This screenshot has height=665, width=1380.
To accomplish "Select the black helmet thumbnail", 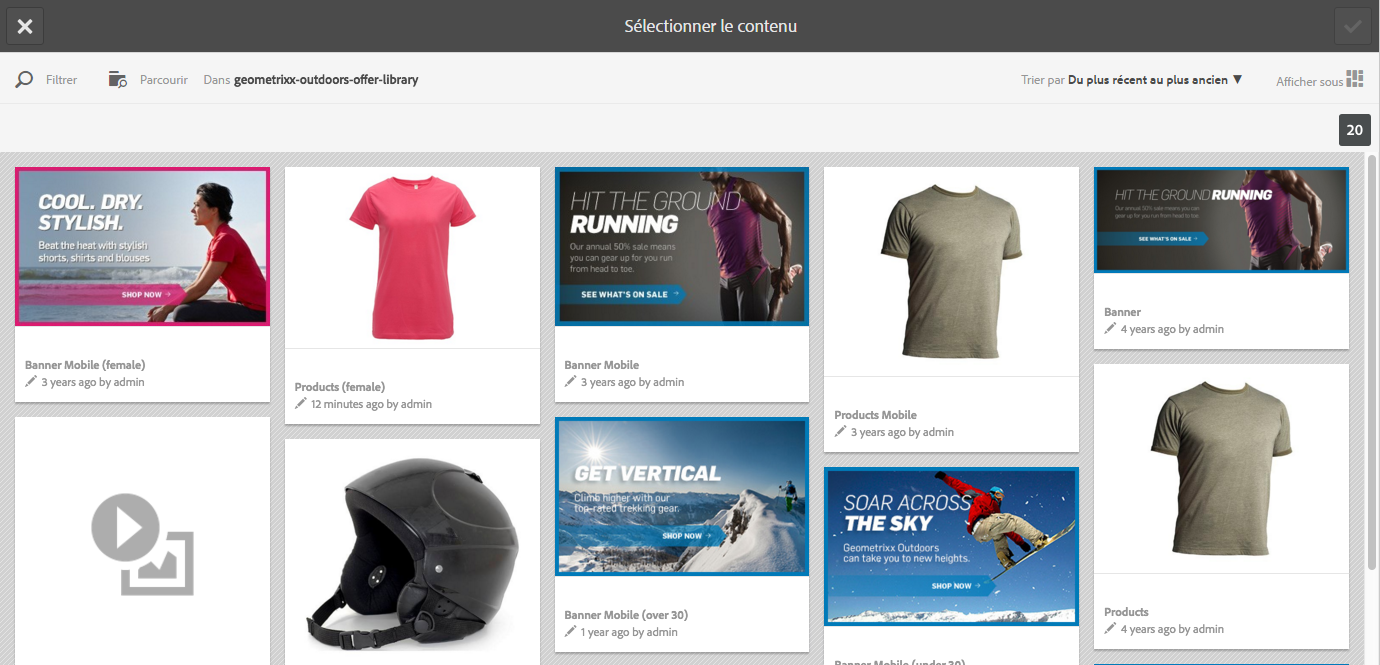I will point(412,552).
